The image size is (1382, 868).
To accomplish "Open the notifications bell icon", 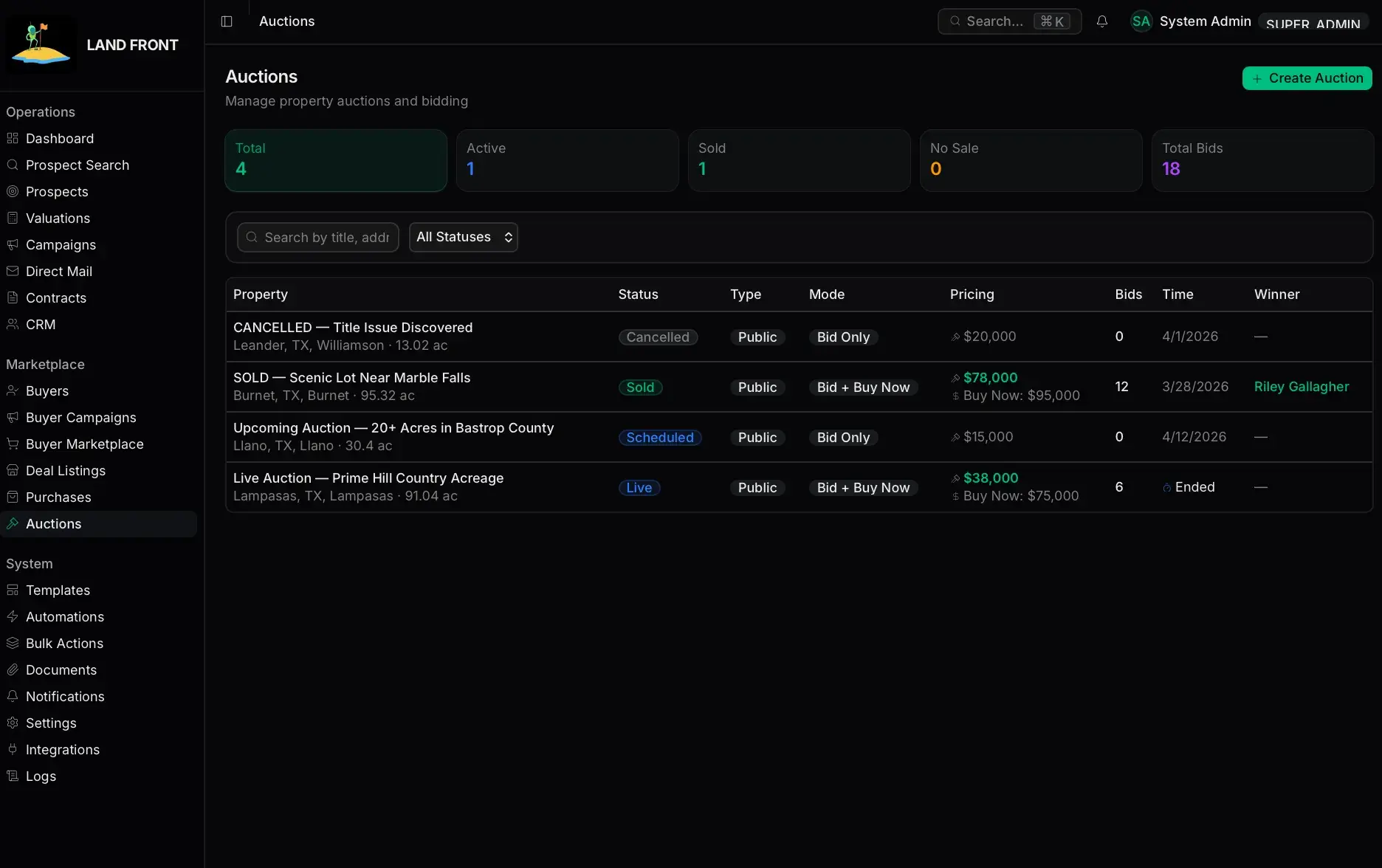I will tap(1102, 21).
